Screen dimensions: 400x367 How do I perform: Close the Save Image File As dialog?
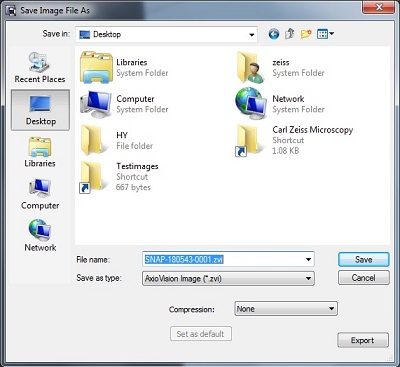tap(379, 7)
